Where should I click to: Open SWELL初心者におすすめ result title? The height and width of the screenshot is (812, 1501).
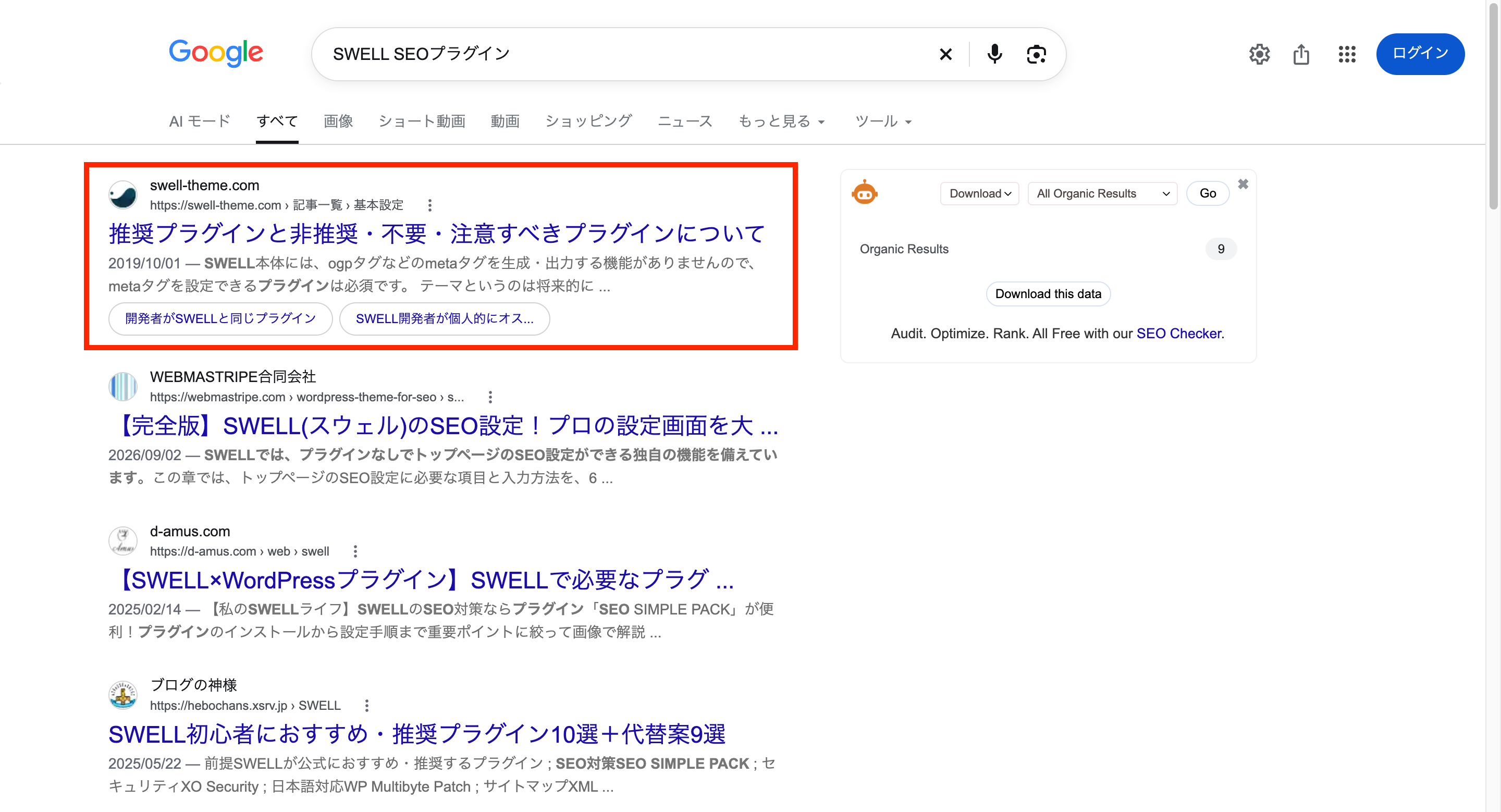click(416, 734)
